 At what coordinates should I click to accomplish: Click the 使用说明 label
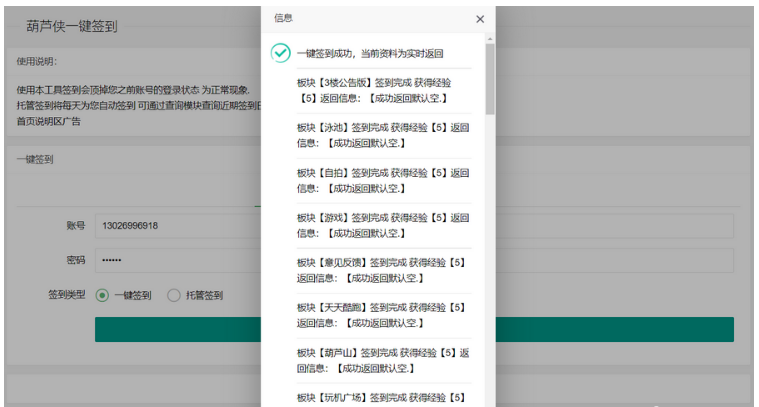37,61
